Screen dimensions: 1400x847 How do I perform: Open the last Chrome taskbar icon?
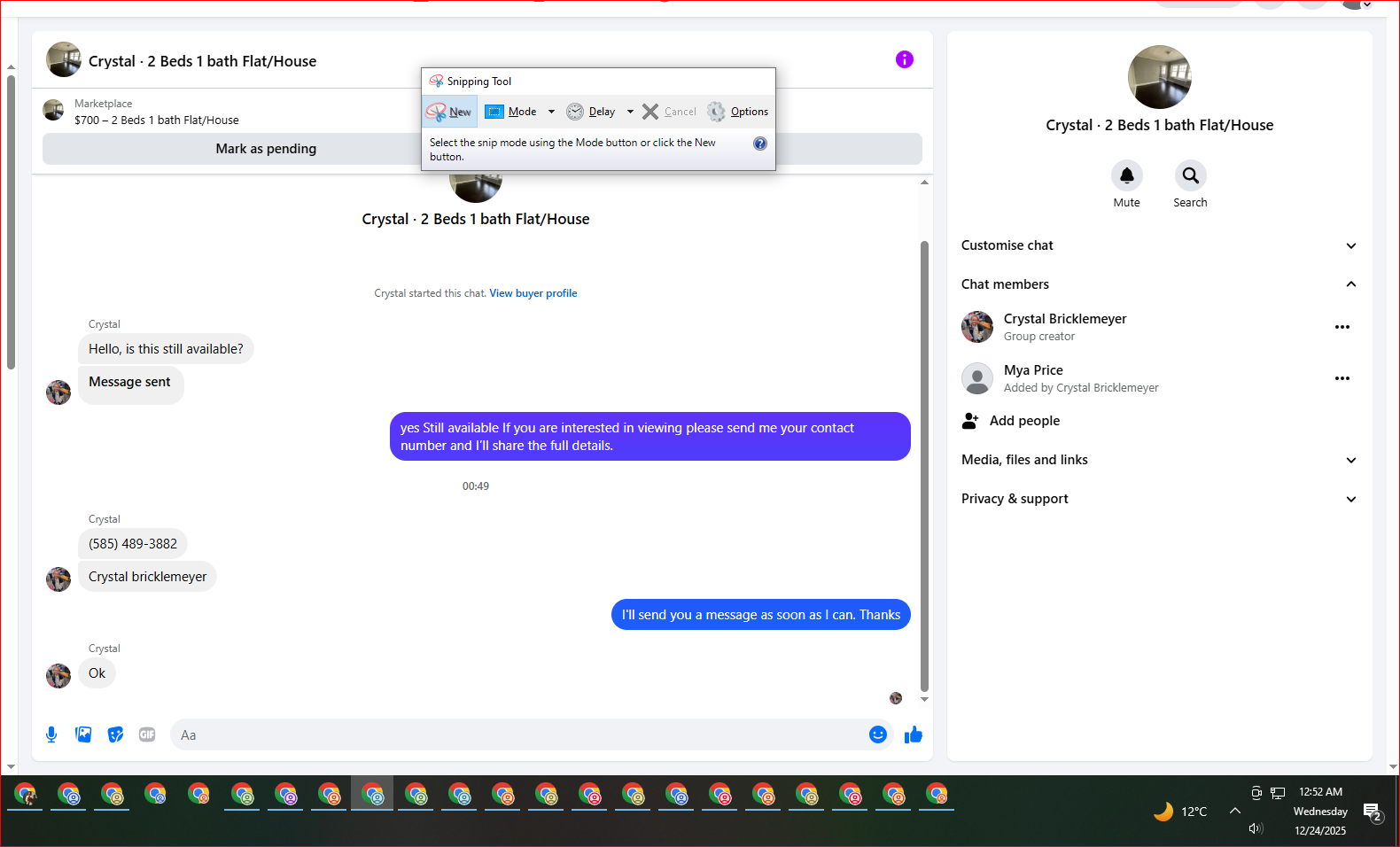[937, 795]
